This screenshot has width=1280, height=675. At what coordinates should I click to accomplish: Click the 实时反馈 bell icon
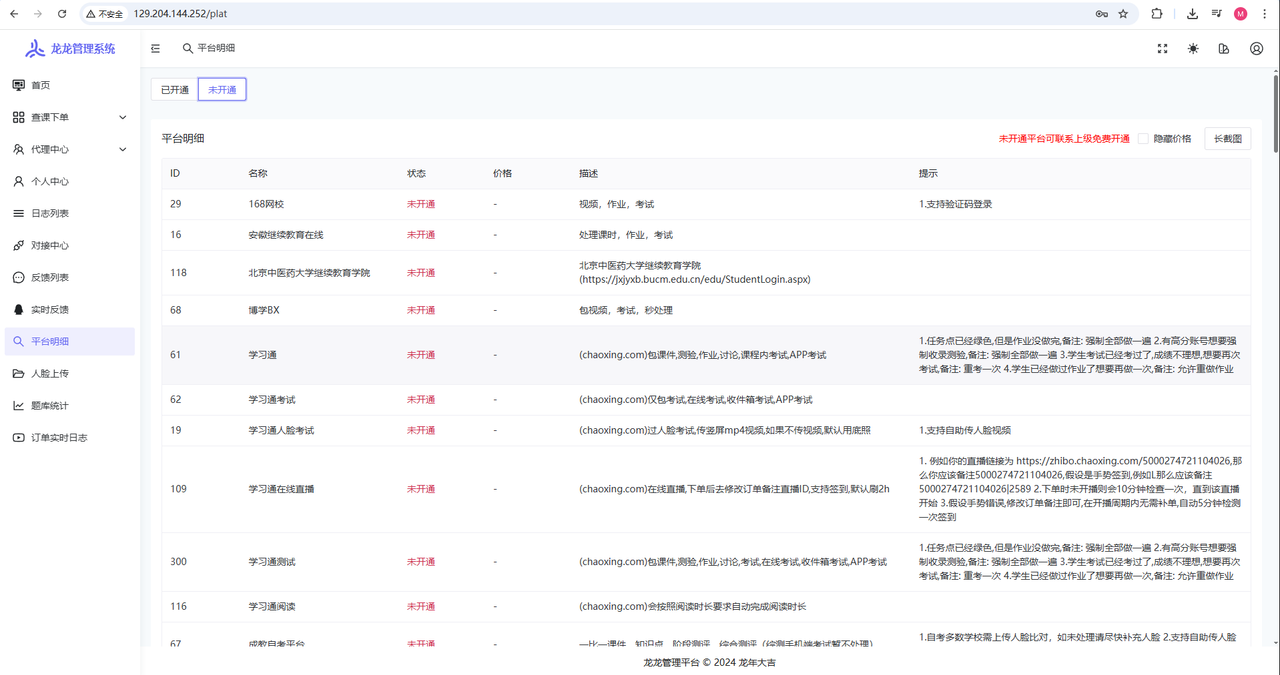tap(18, 309)
